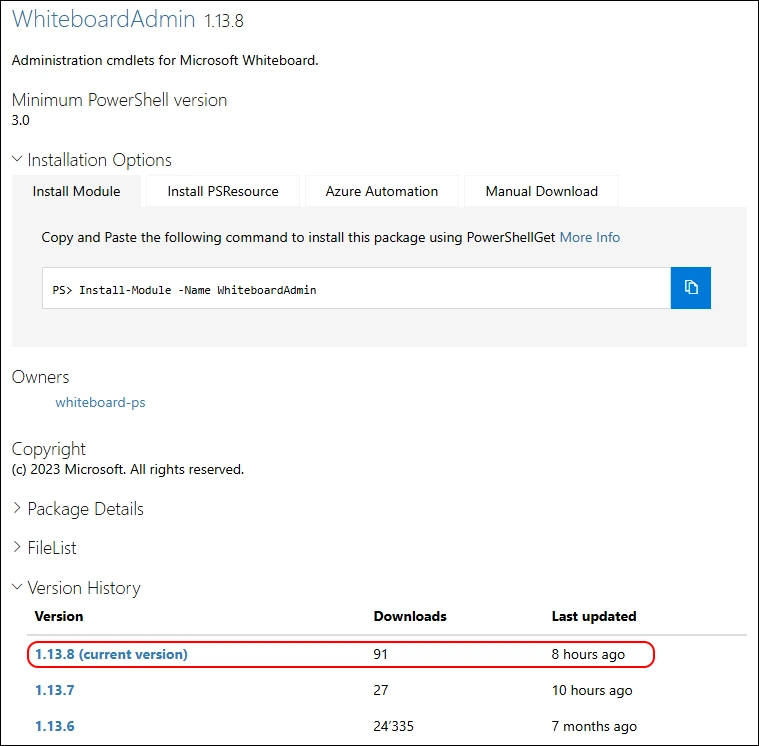Open the More Info link
The image size is (759, 746).
pyautogui.click(x=589, y=237)
